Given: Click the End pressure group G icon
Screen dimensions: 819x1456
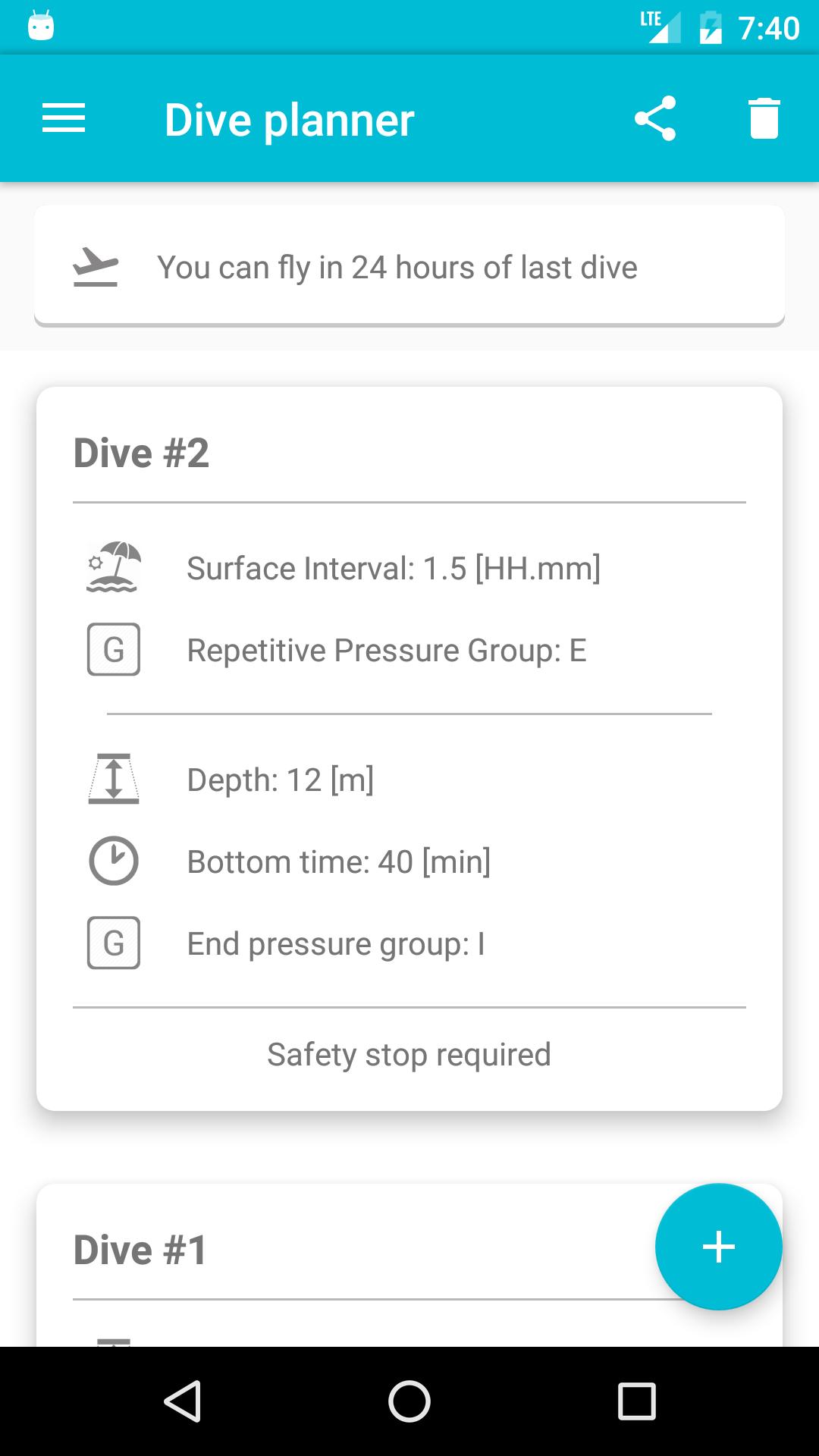Looking at the screenshot, I should [x=114, y=943].
